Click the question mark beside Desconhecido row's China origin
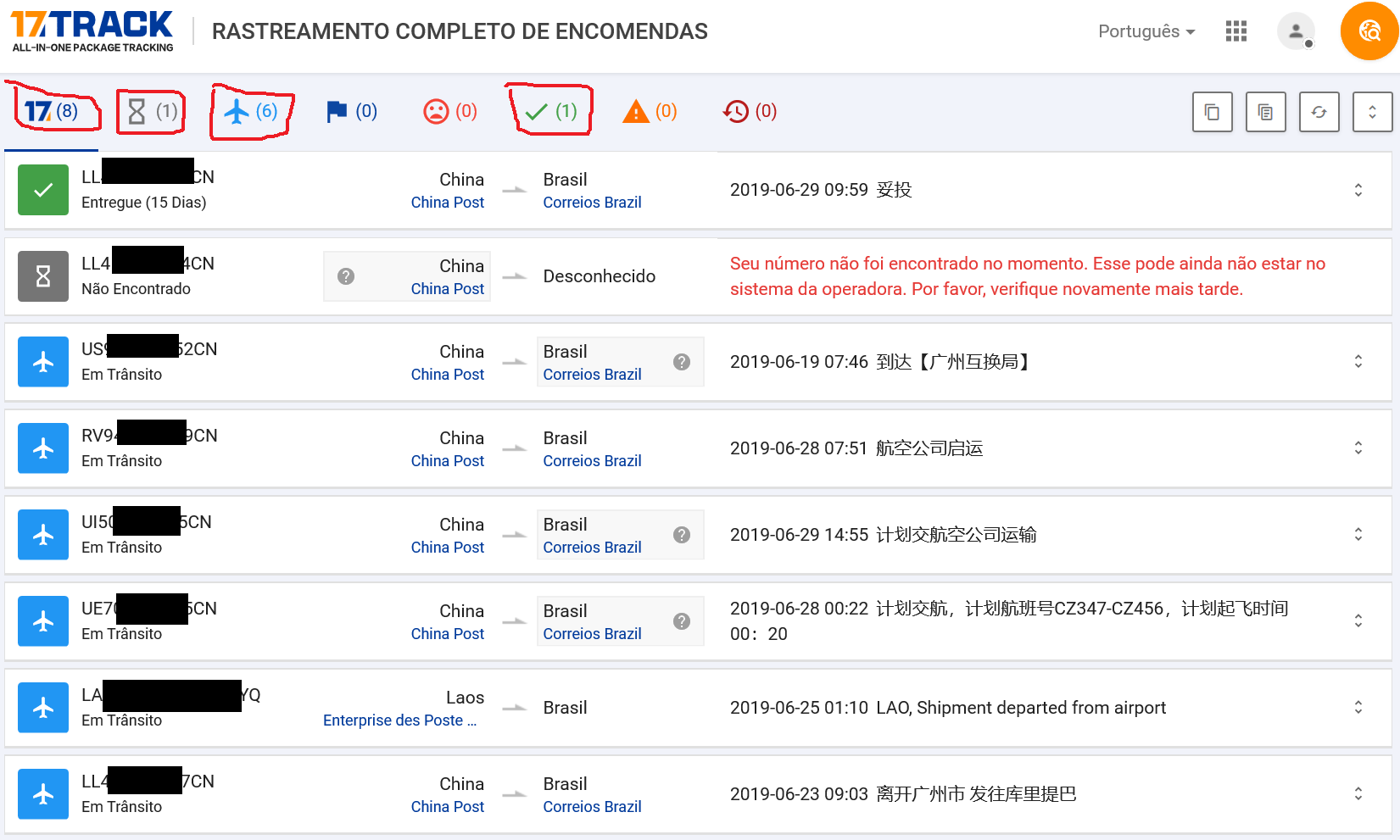 pos(346,276)
